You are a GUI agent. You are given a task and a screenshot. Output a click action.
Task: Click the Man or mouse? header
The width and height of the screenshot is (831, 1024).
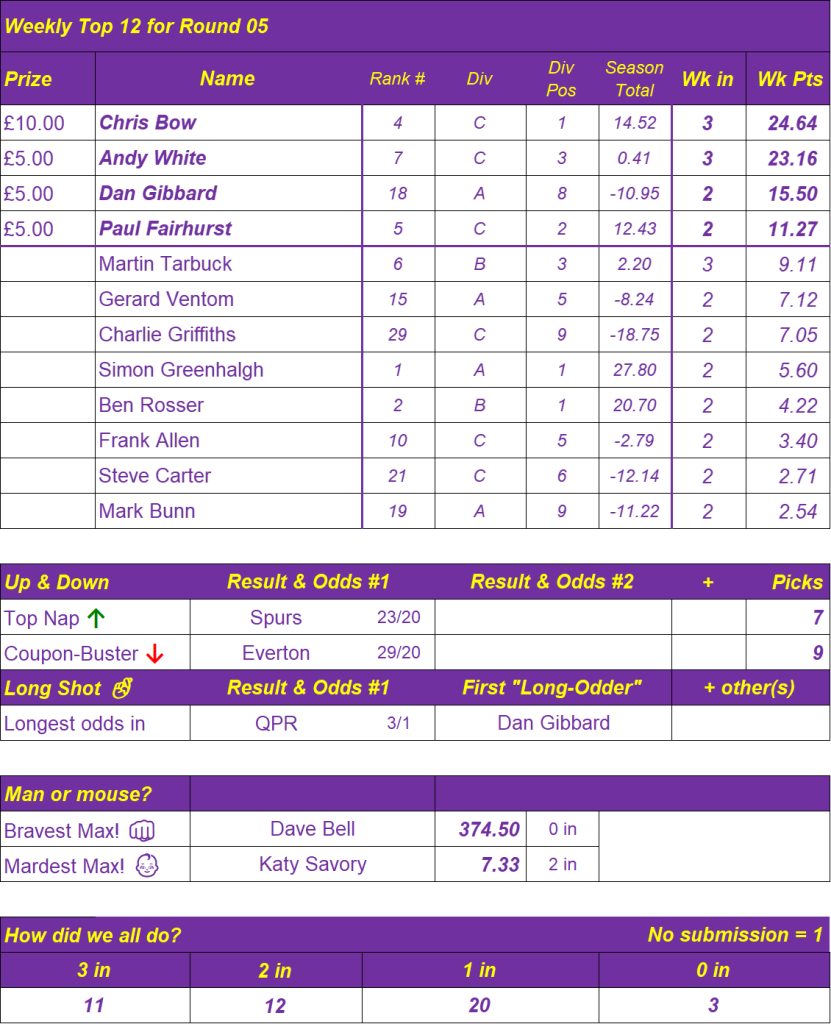point(78,794)
